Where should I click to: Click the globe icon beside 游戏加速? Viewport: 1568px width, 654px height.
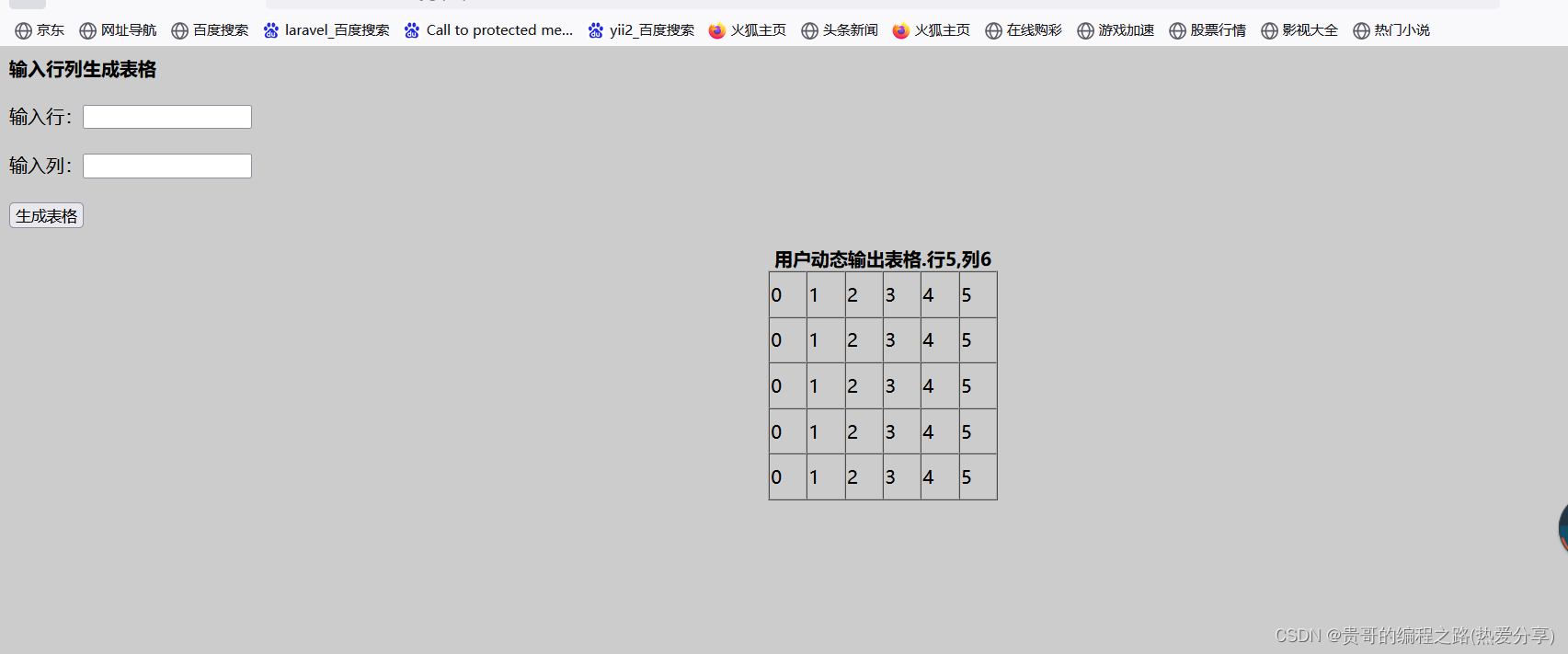pos(1085,31)
